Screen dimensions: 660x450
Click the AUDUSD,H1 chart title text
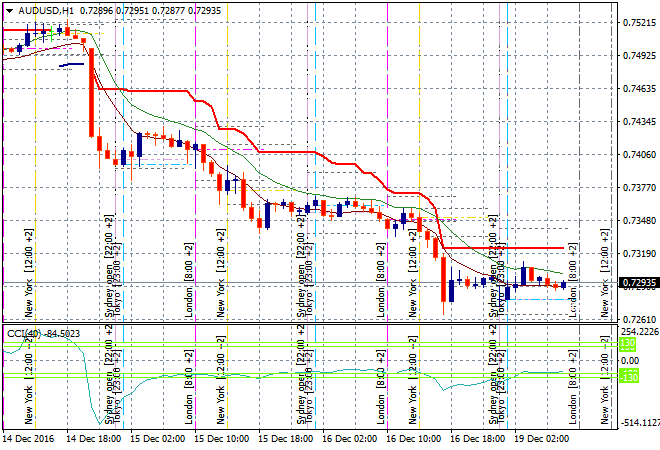tap(46, 11)
